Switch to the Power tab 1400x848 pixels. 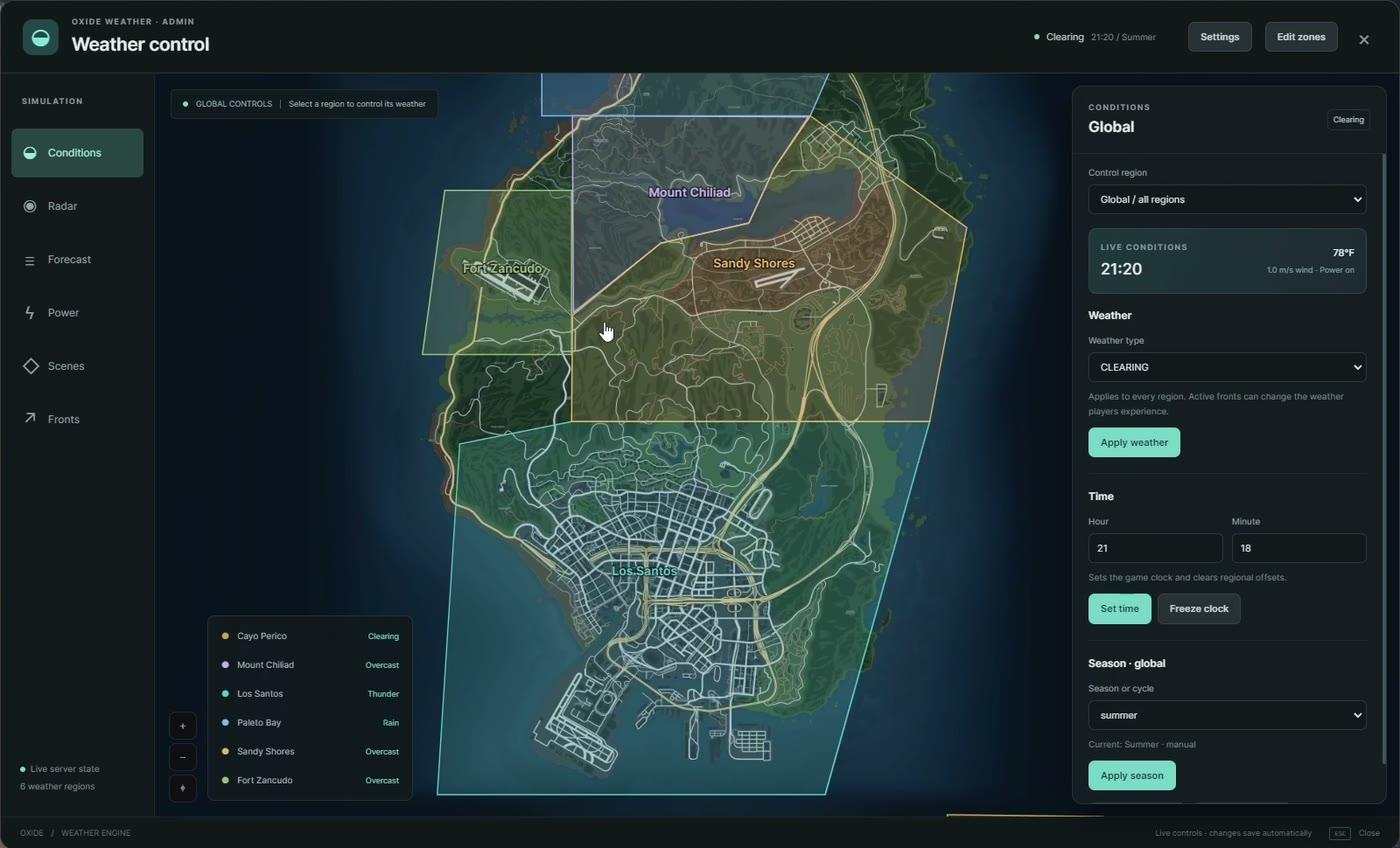tap(77, 313)
